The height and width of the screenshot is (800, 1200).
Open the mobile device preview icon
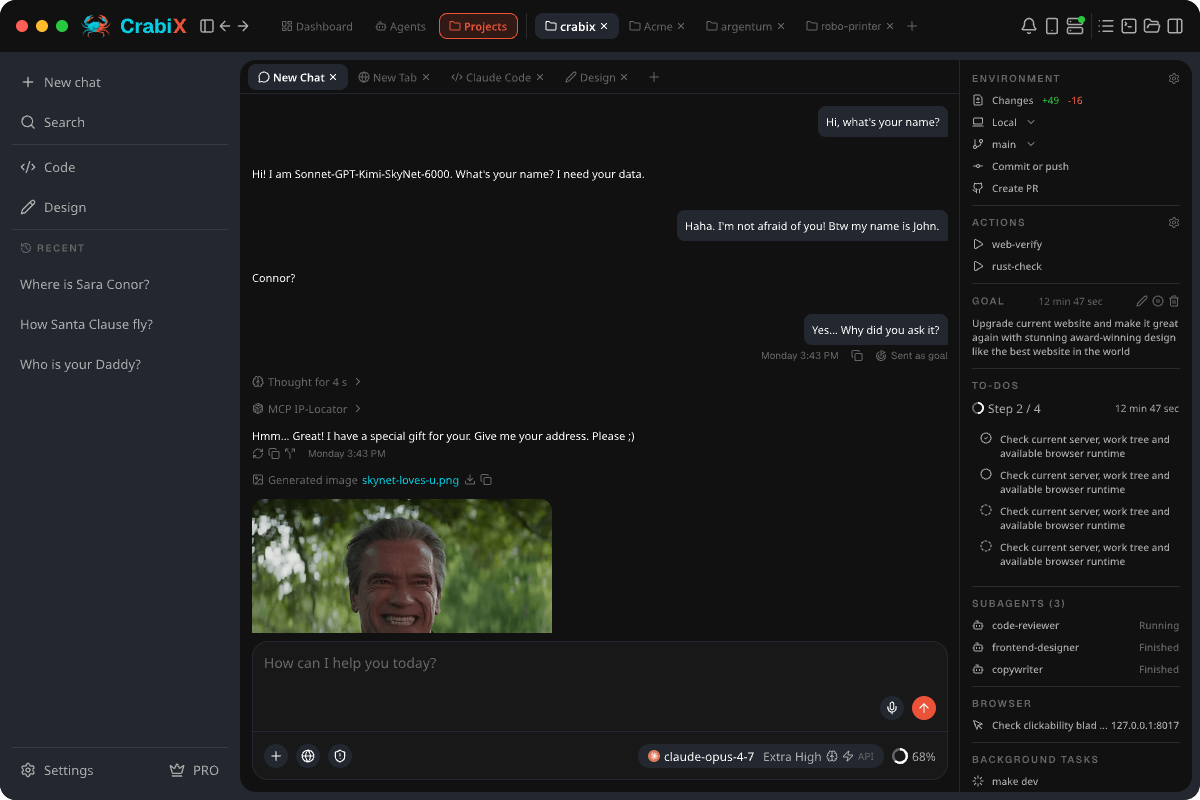pyautogui.click(x=1052, y=26)
